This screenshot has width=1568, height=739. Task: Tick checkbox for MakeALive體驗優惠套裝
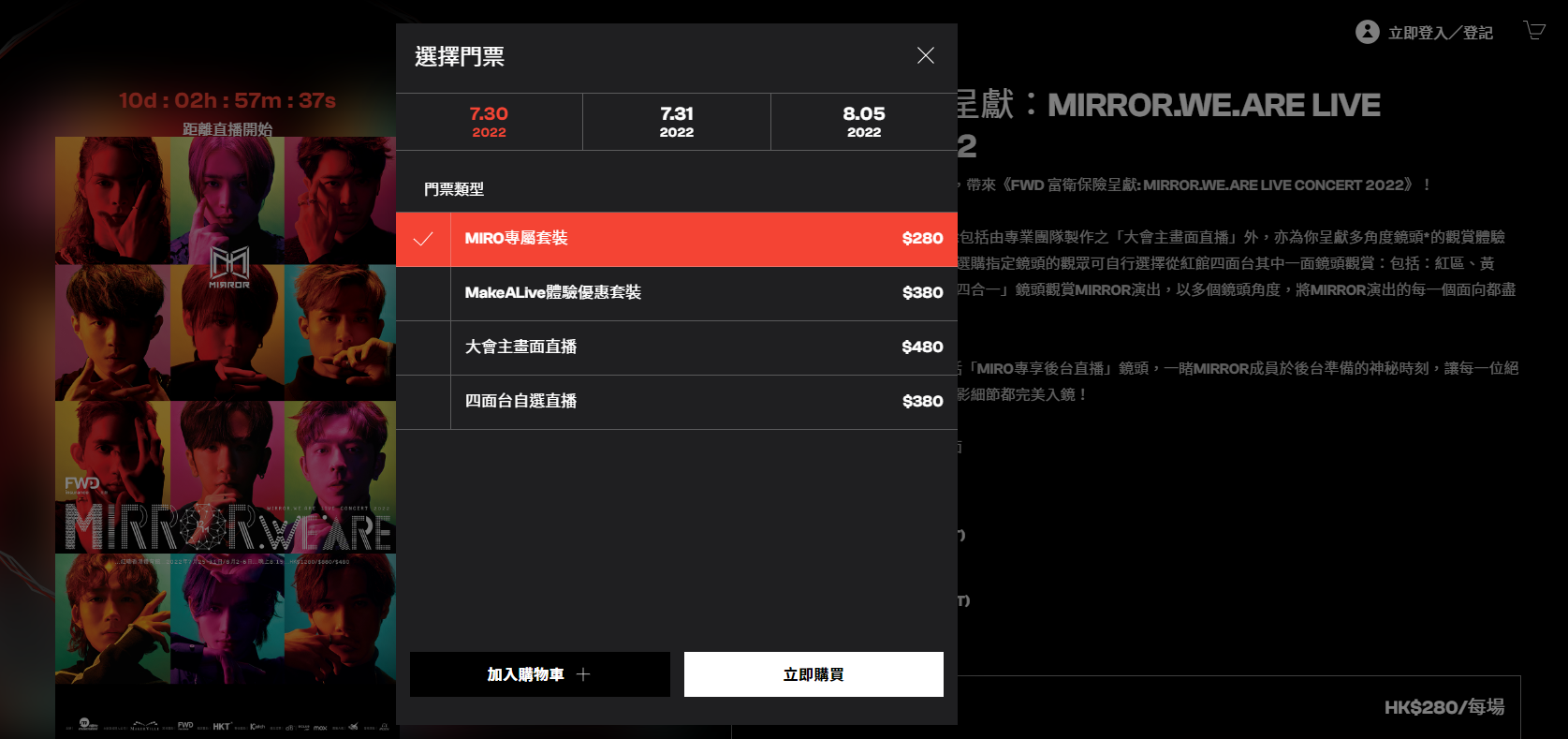coord(423,293)
